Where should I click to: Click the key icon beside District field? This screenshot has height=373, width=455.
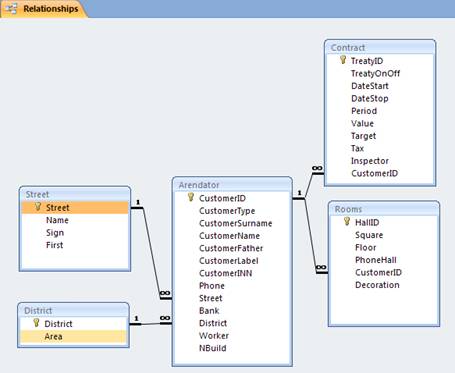(x=36, y=323)
